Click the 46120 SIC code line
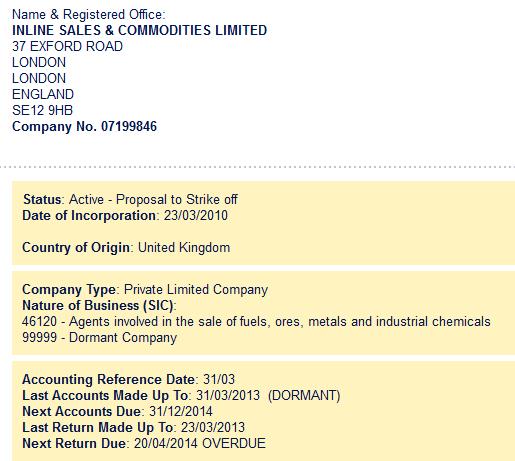Viewport: 515px width, 461px height. pyautogui.click(x=256, y=322)
